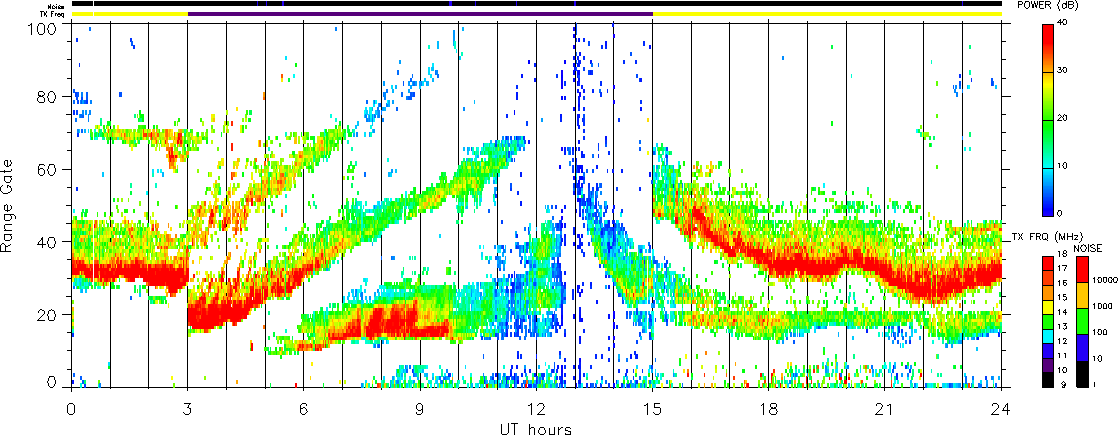The image size is (1118, 435).
Task: Click the "10" label on POWER colorbar
Action: 1062,167
